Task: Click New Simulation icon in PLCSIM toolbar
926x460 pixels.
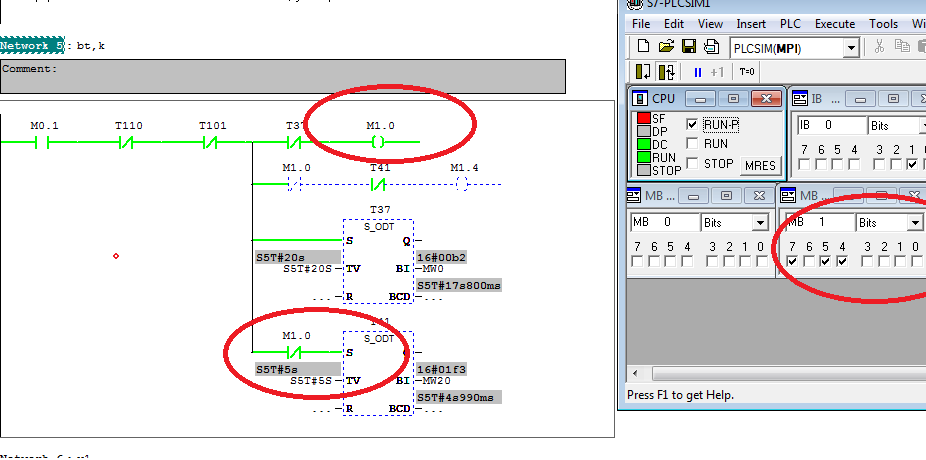Action: tap(644, 47)
